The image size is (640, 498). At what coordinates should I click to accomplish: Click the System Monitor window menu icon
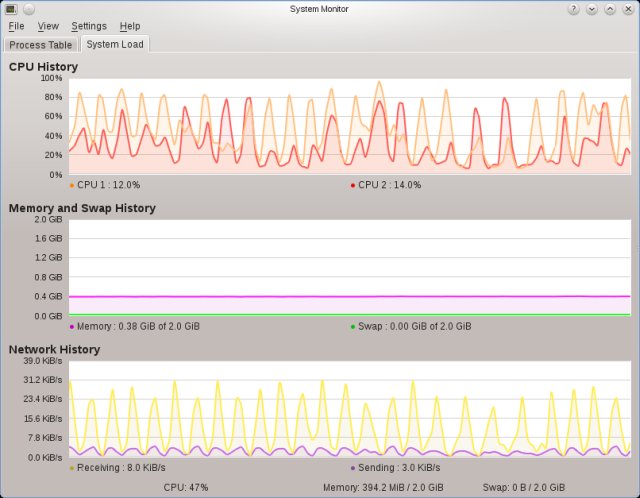(11, 9)
